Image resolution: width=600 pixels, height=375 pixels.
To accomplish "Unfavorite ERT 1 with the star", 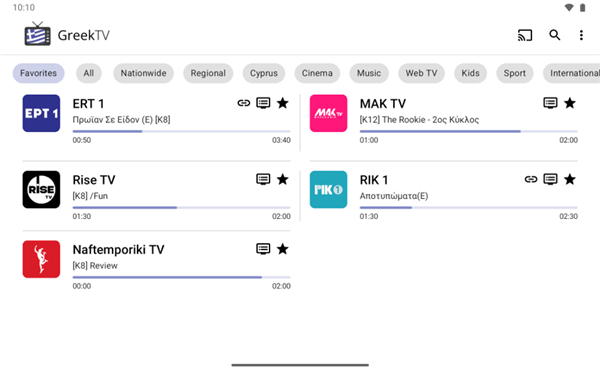I will point(283,103).
